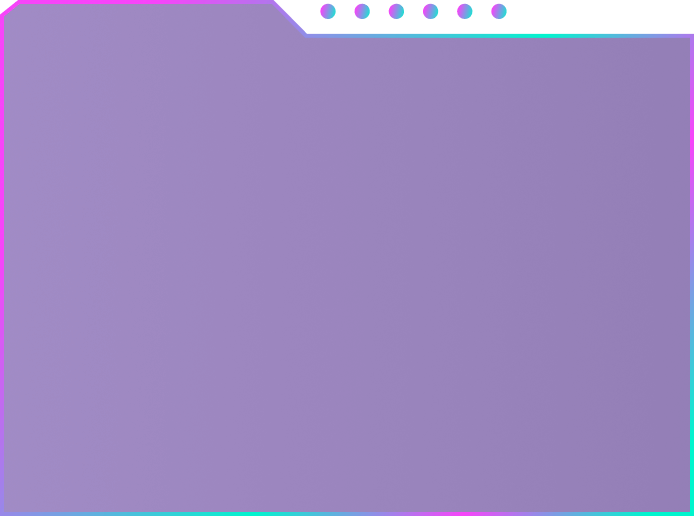Select the fourth gradient dot in the row
This screenshot has height=516, width=694.
430,12
